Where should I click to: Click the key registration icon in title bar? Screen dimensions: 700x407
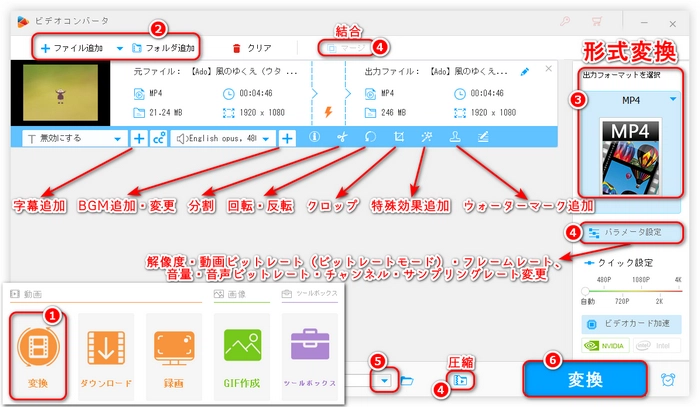click(565, 21)
